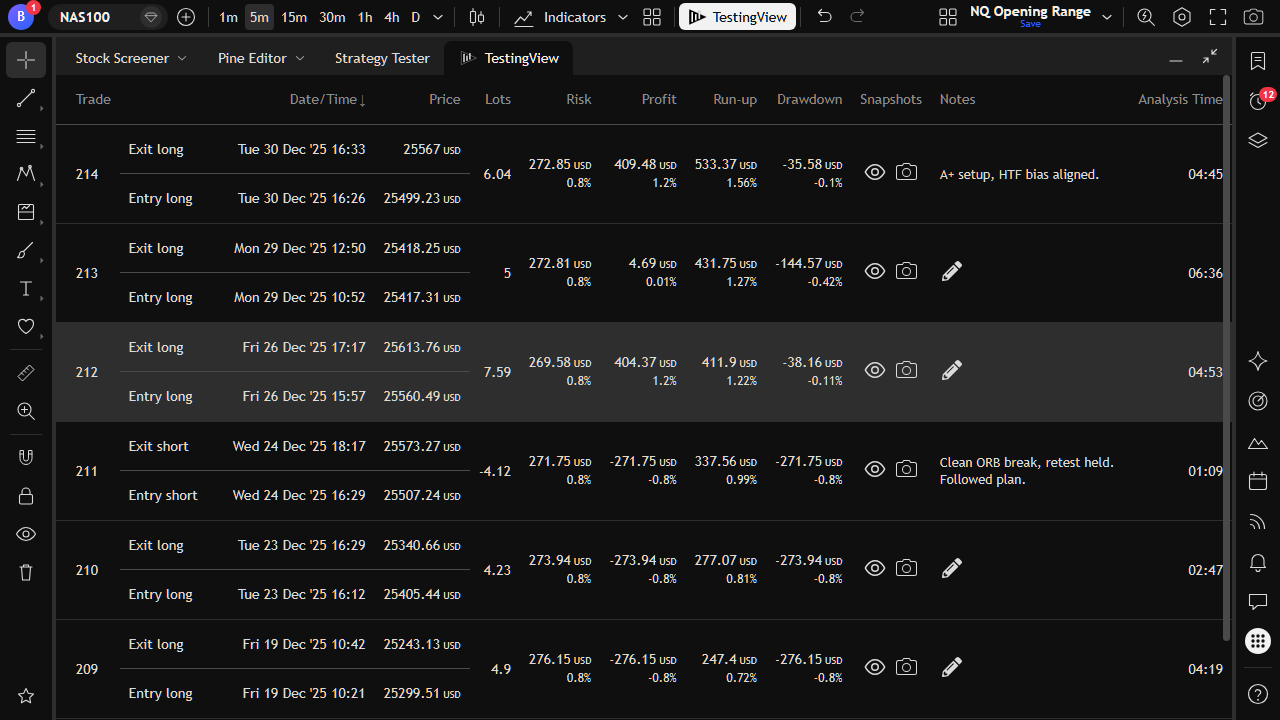Viewport: 1280px width, 720px height.
Task: Expand NQ Opening Range layout menu
Action: [1107, 17]
